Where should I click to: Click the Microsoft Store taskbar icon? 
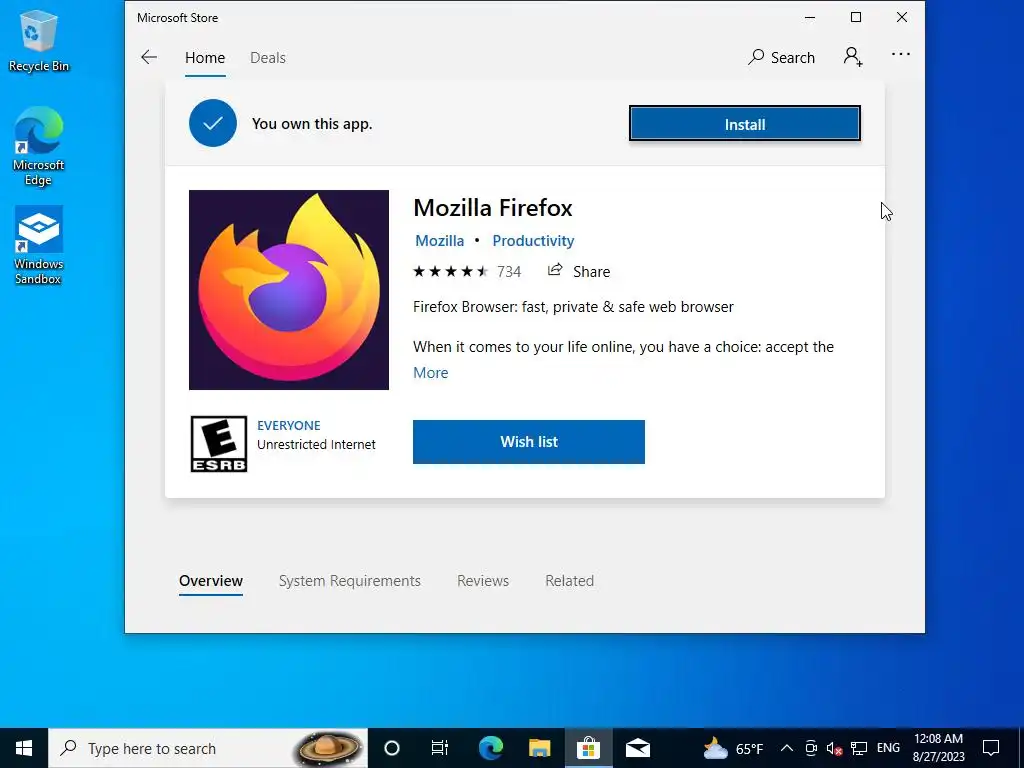point(588,748)
